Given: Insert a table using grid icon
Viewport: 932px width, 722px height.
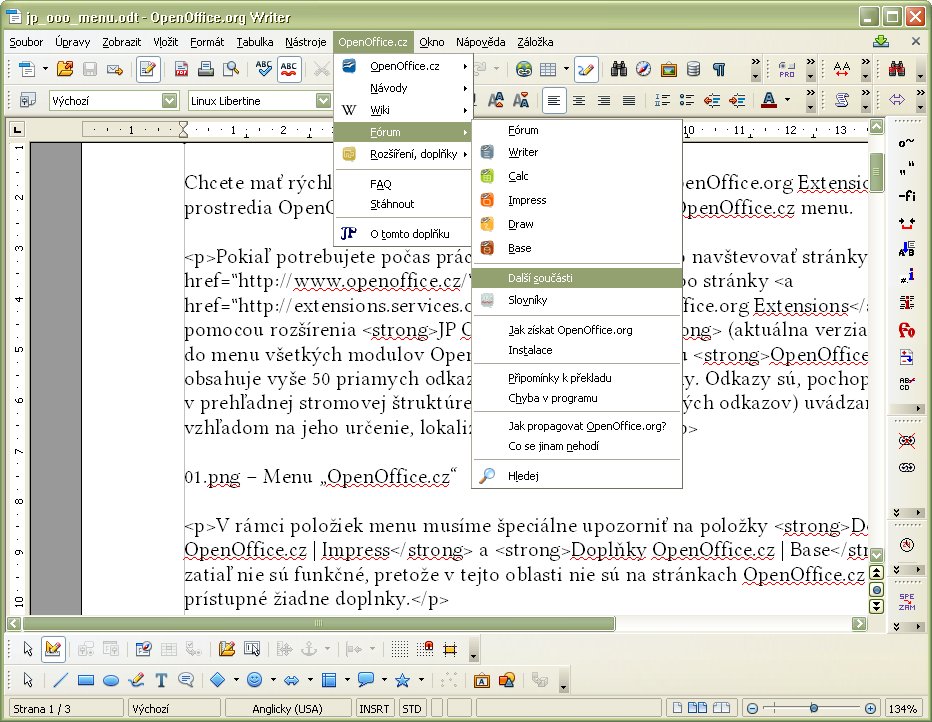Looking at the screenshot, I should coord(548,70).
